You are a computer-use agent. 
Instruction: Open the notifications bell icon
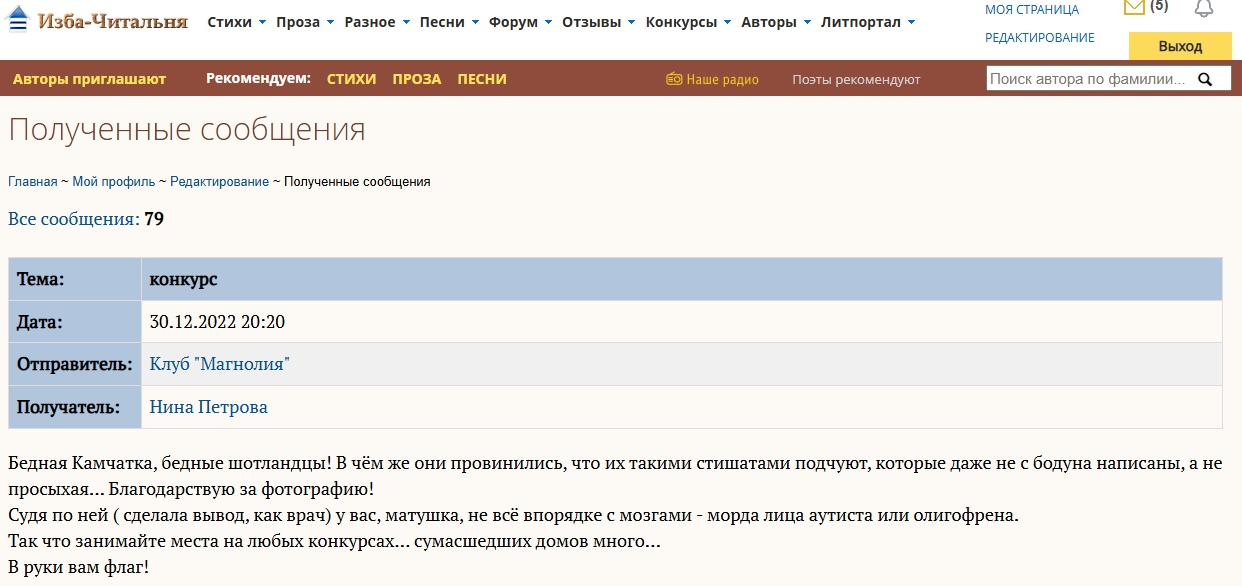pos(1204,8)
